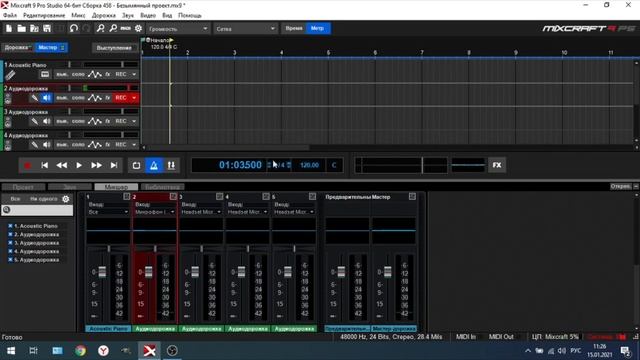Click the mixer track search field
Screen dimensions: 640x360
(37, 210)
